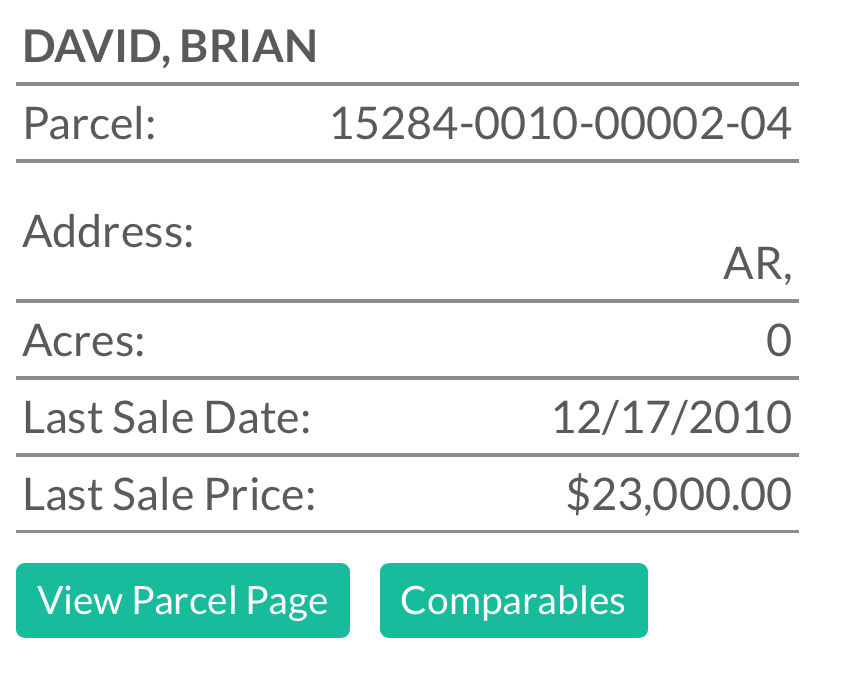
Task: Click the divider line below the Address row
Action: pos(407,300)
